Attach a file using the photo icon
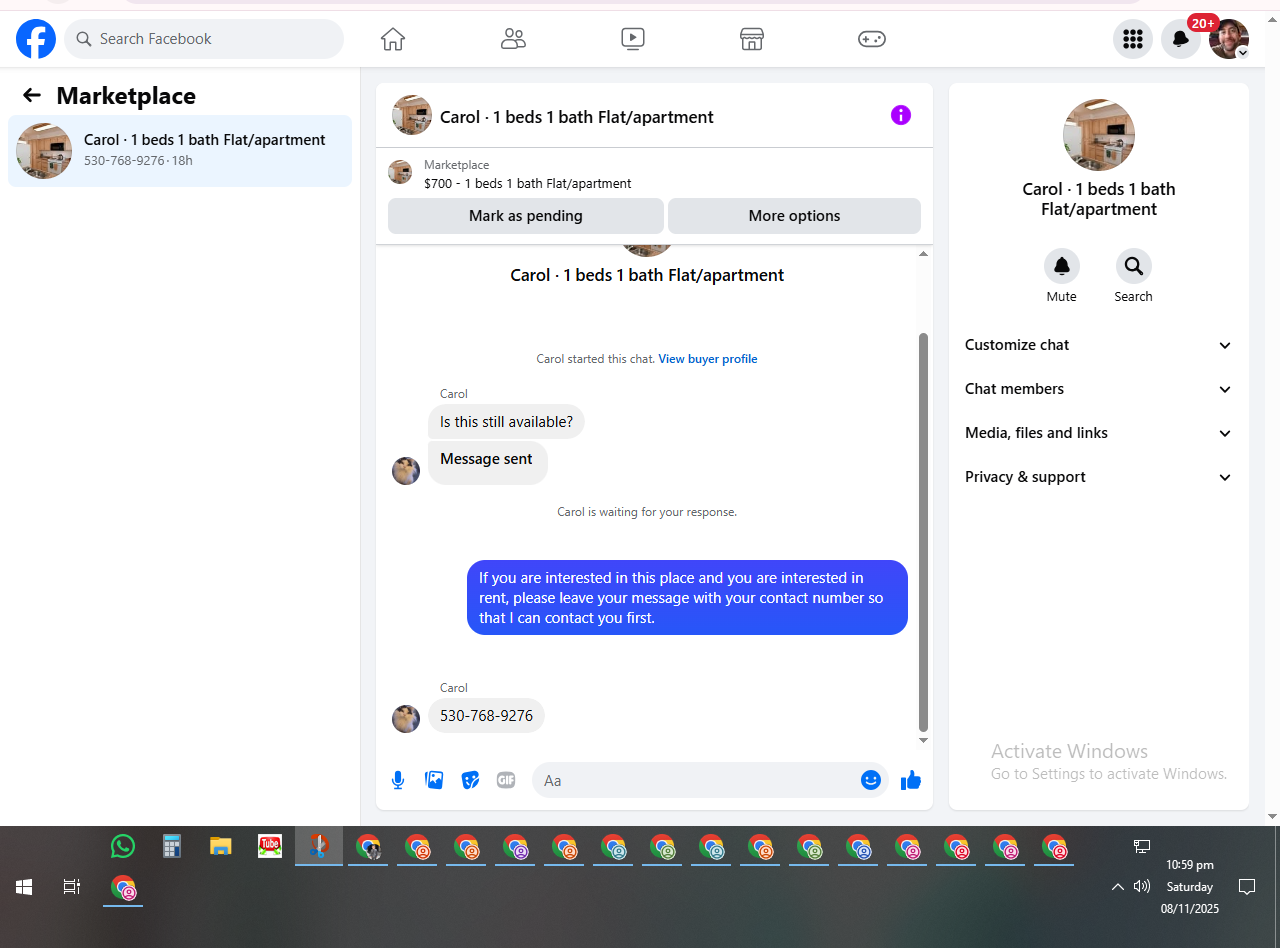Viewport: 1280px width, 948px height. tap(434, 780)
